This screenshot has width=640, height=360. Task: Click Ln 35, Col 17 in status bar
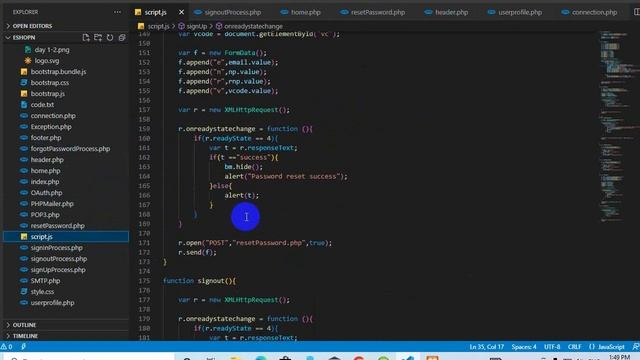pos(486,347)
